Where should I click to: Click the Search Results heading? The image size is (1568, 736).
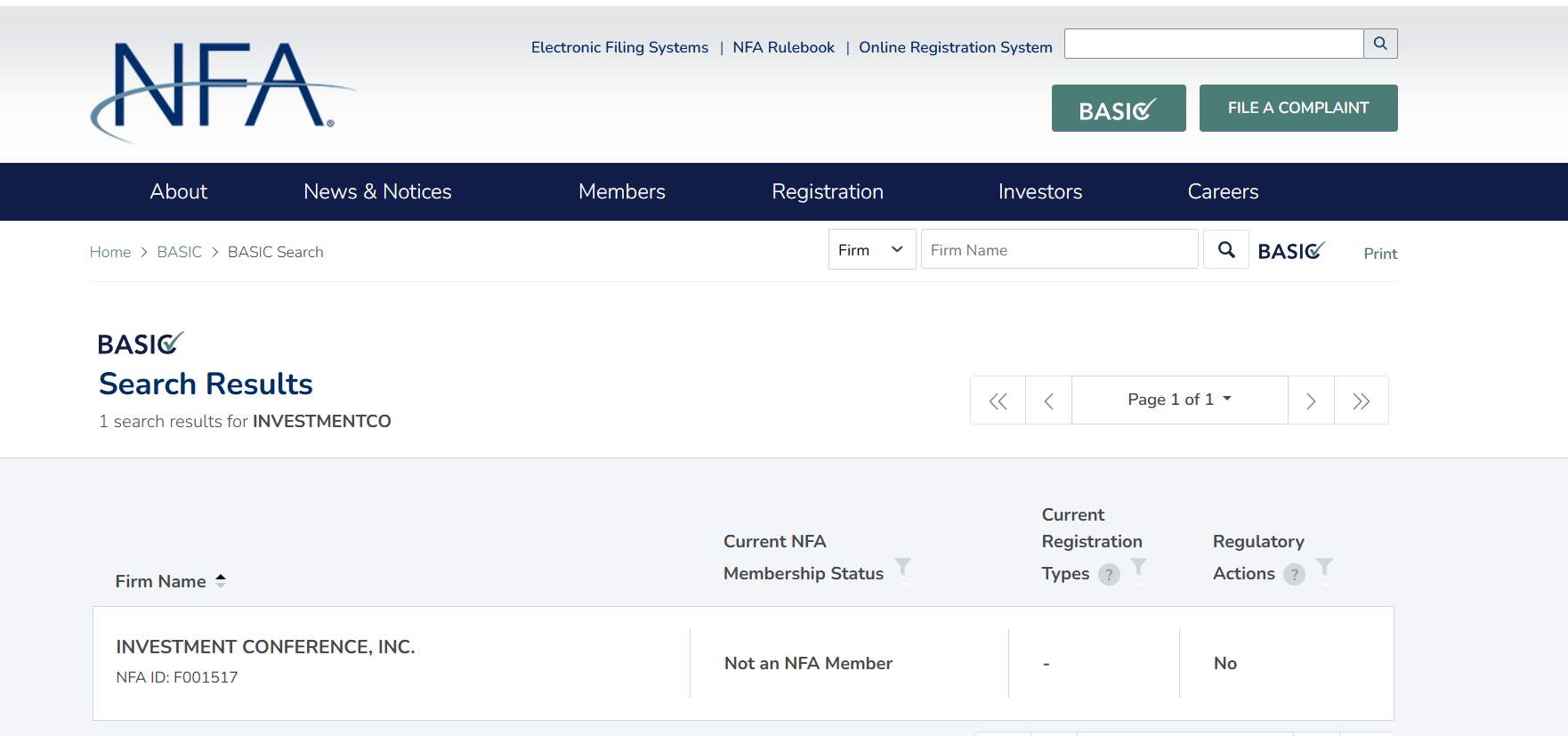(x=206, y=384)
